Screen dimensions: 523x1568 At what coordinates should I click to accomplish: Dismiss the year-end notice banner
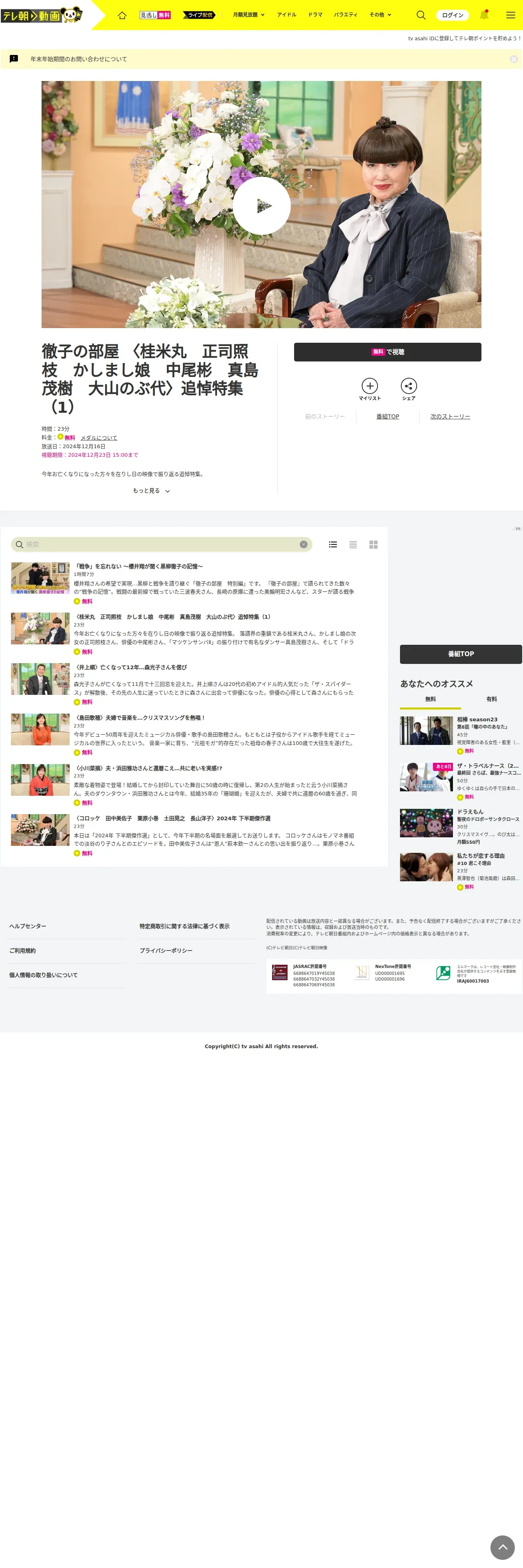click(x=514, y=59)
